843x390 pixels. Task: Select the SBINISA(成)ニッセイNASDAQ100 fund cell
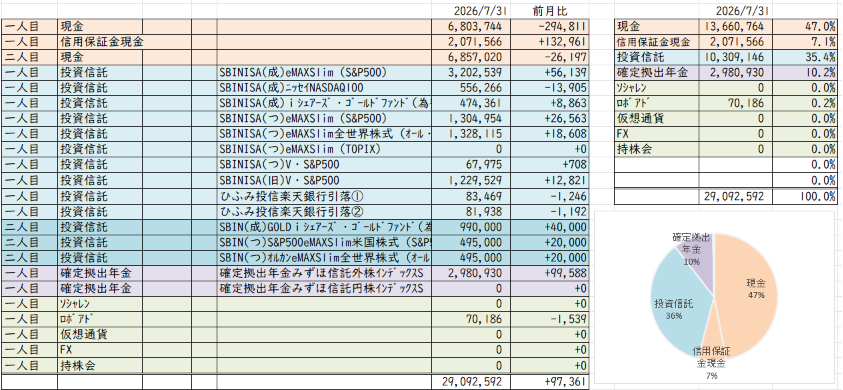[x=324, y=88]
